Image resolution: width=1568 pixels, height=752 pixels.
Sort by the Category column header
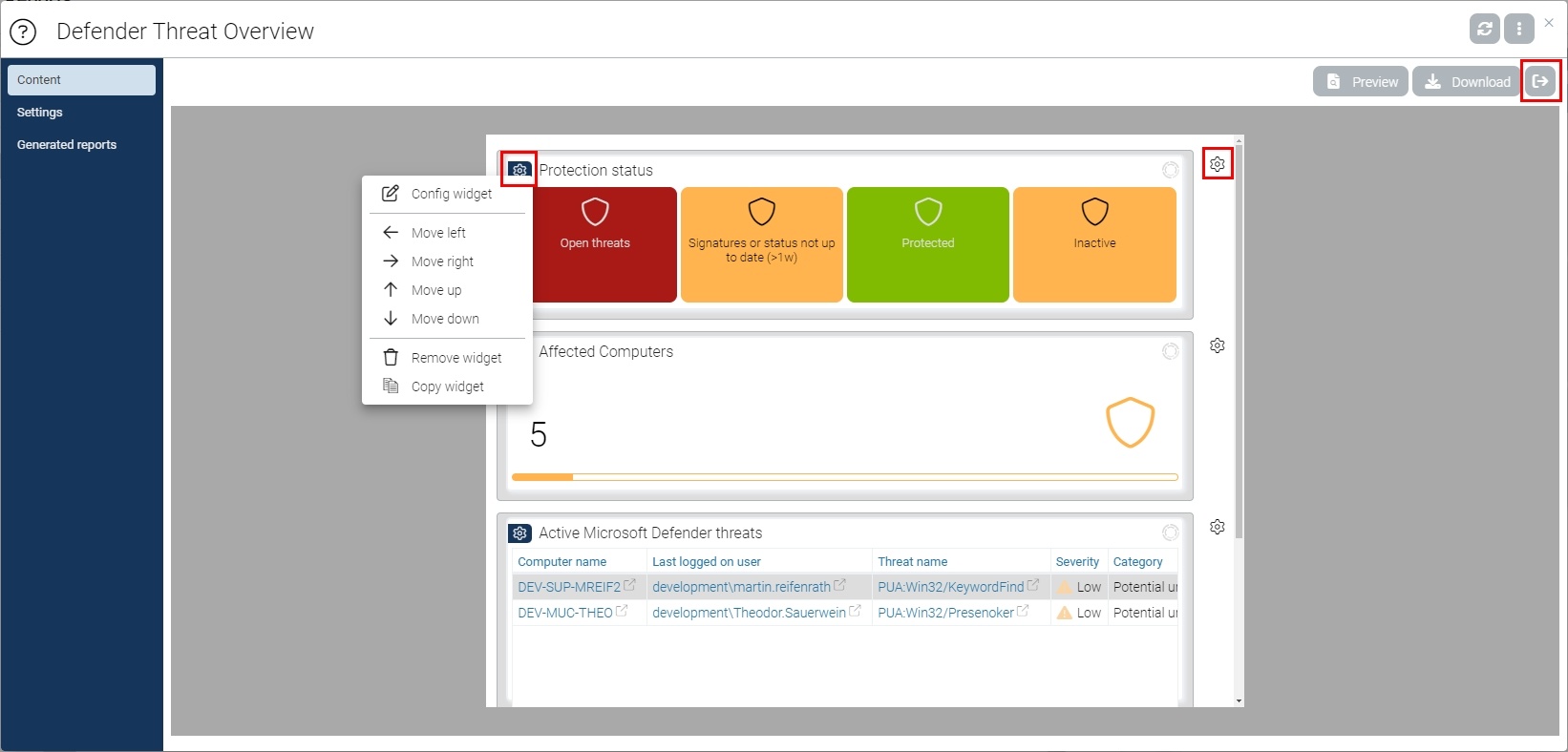click(x=1138, y=562)
